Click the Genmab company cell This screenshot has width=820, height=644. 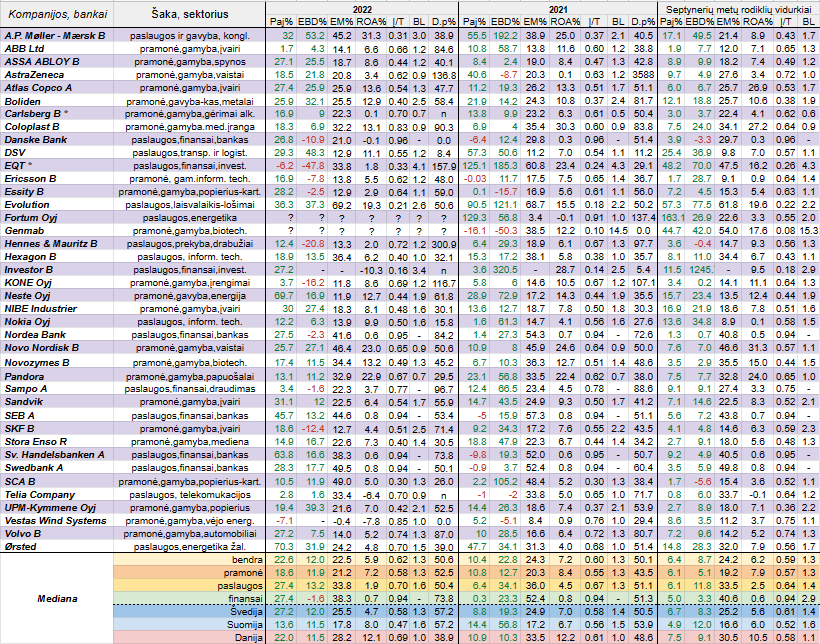pos(57,231)
